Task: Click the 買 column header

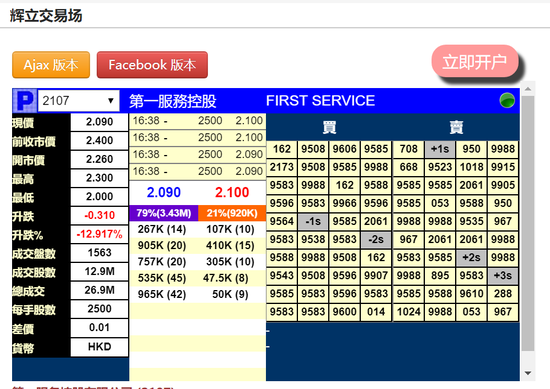Action: click(329, 127)
